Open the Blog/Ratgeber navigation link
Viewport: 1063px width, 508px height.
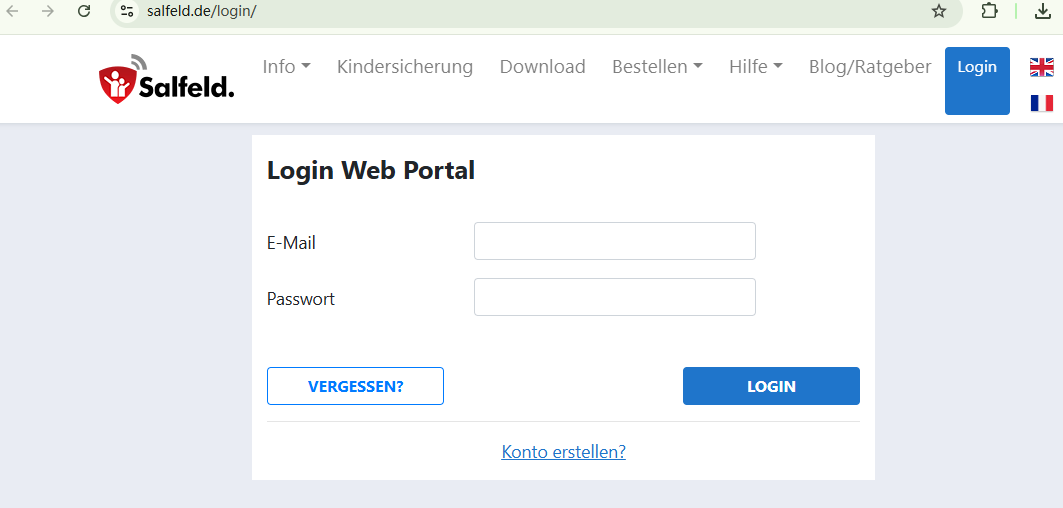tap(870, 67)
